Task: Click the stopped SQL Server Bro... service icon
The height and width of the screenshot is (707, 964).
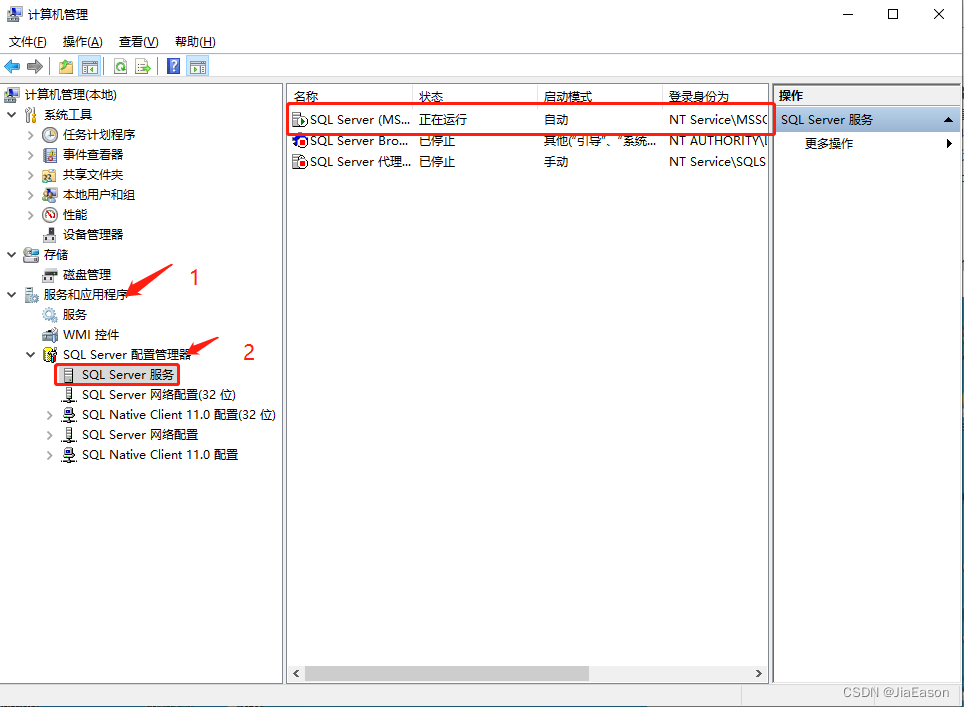Action: (299, 141)
